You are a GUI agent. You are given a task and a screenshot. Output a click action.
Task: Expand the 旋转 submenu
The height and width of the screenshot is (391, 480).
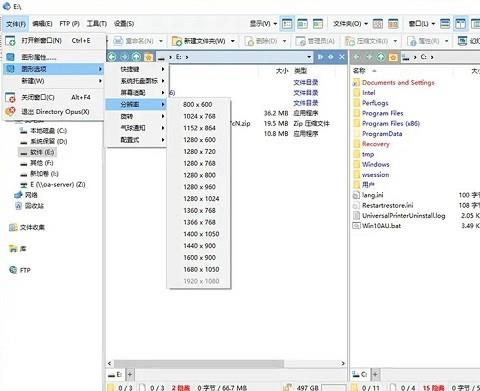pyautogui.click(x=136, y=116)
